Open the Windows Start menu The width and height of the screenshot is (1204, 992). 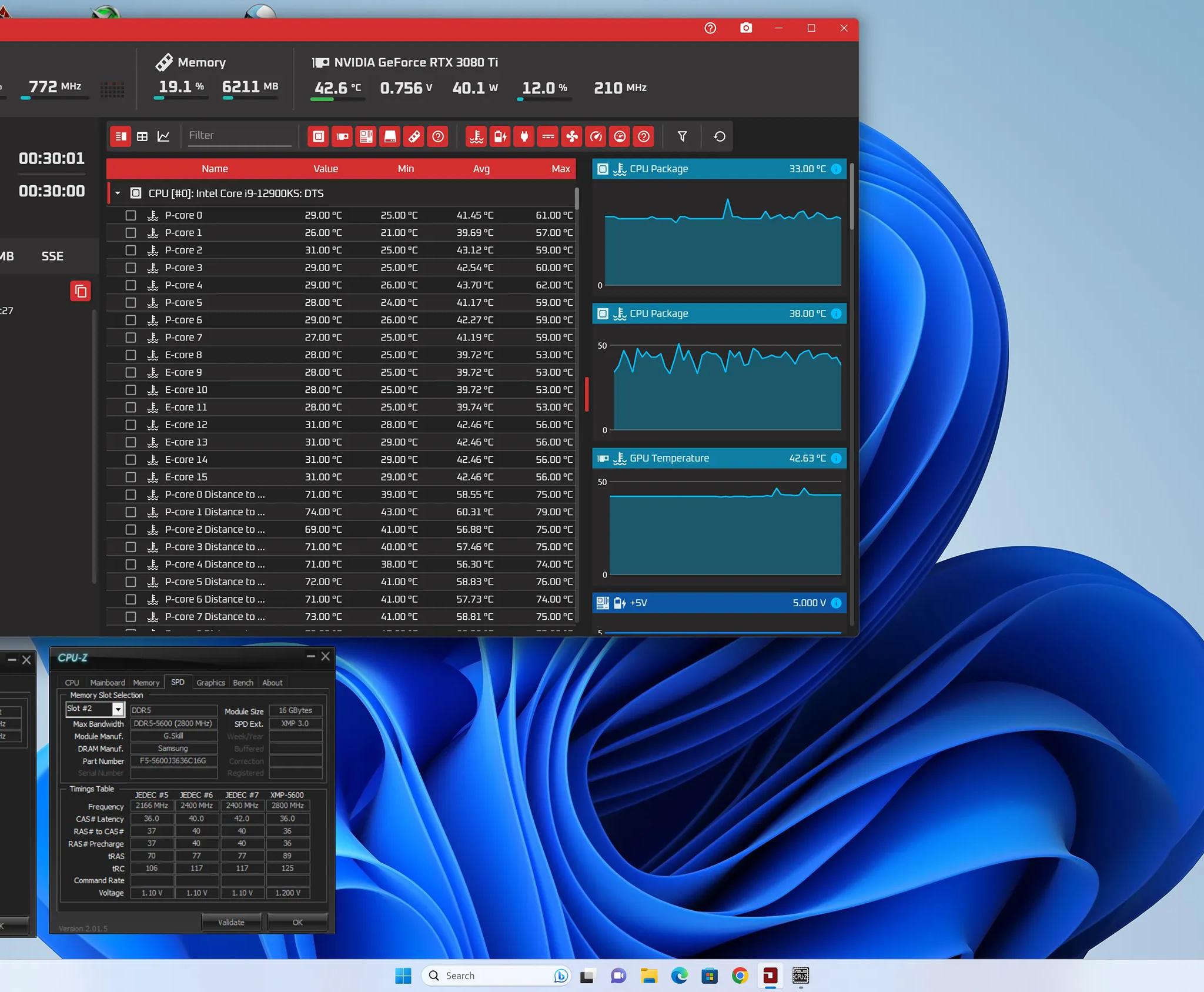click(403, 976)
